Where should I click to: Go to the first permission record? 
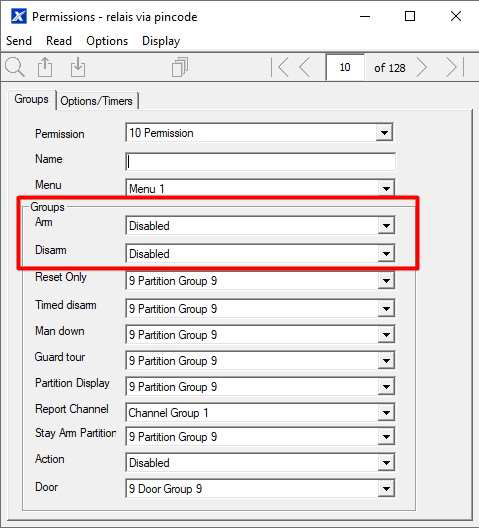point(280,67)
